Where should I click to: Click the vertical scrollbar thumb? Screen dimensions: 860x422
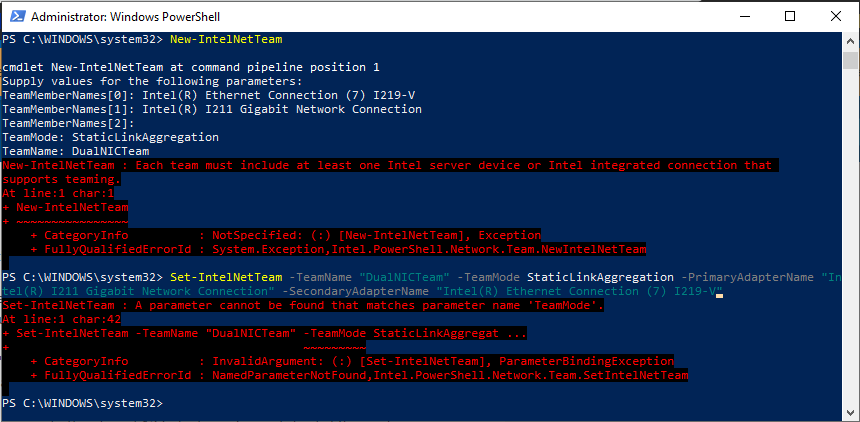850,60
